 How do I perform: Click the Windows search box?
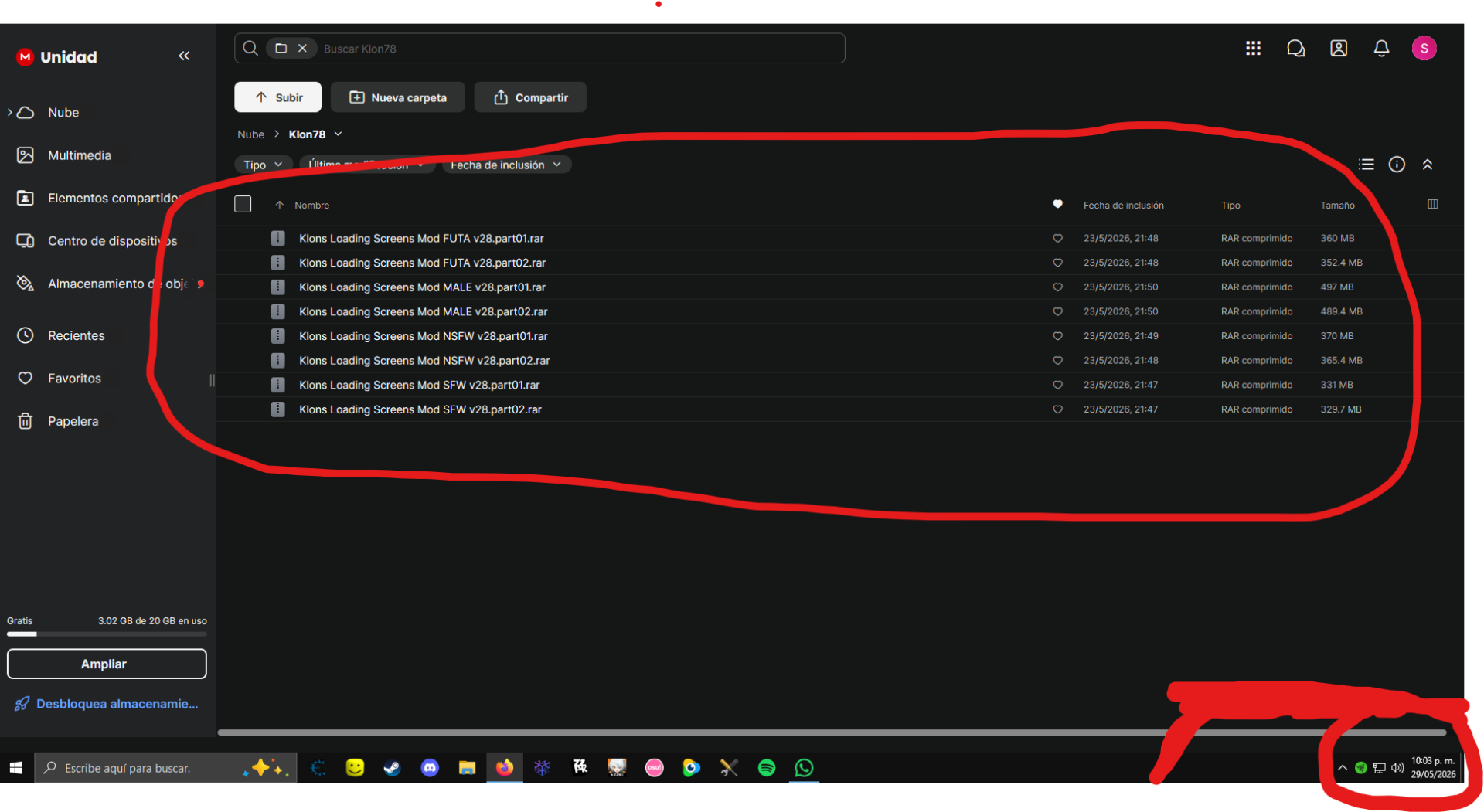coord(165,767)
